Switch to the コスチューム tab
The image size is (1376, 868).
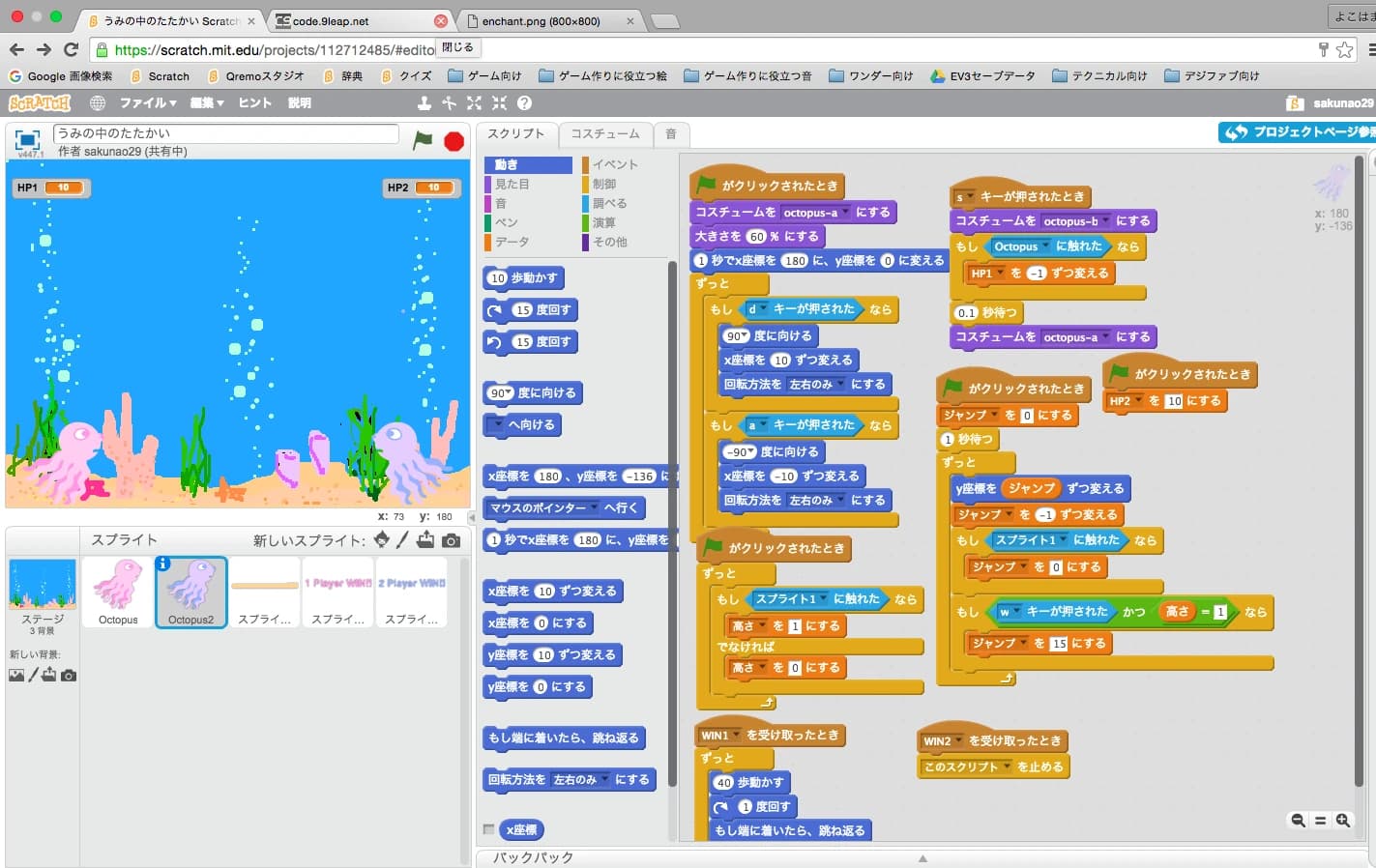[604, 133]
